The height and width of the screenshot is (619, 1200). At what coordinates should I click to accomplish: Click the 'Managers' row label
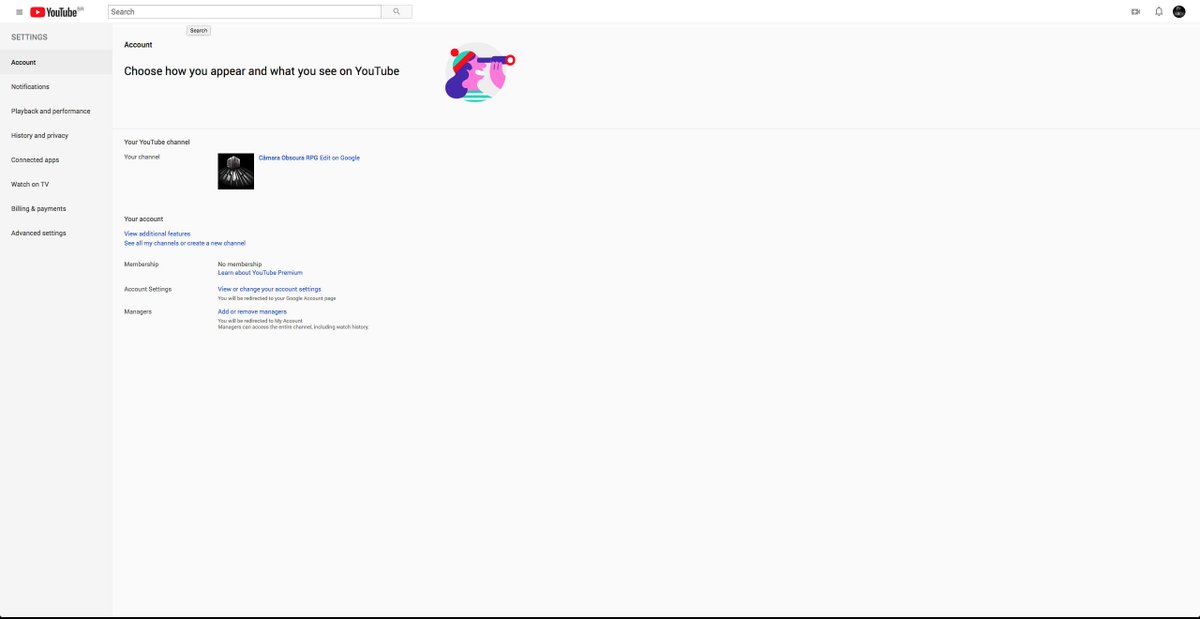[x=138, y=312]
